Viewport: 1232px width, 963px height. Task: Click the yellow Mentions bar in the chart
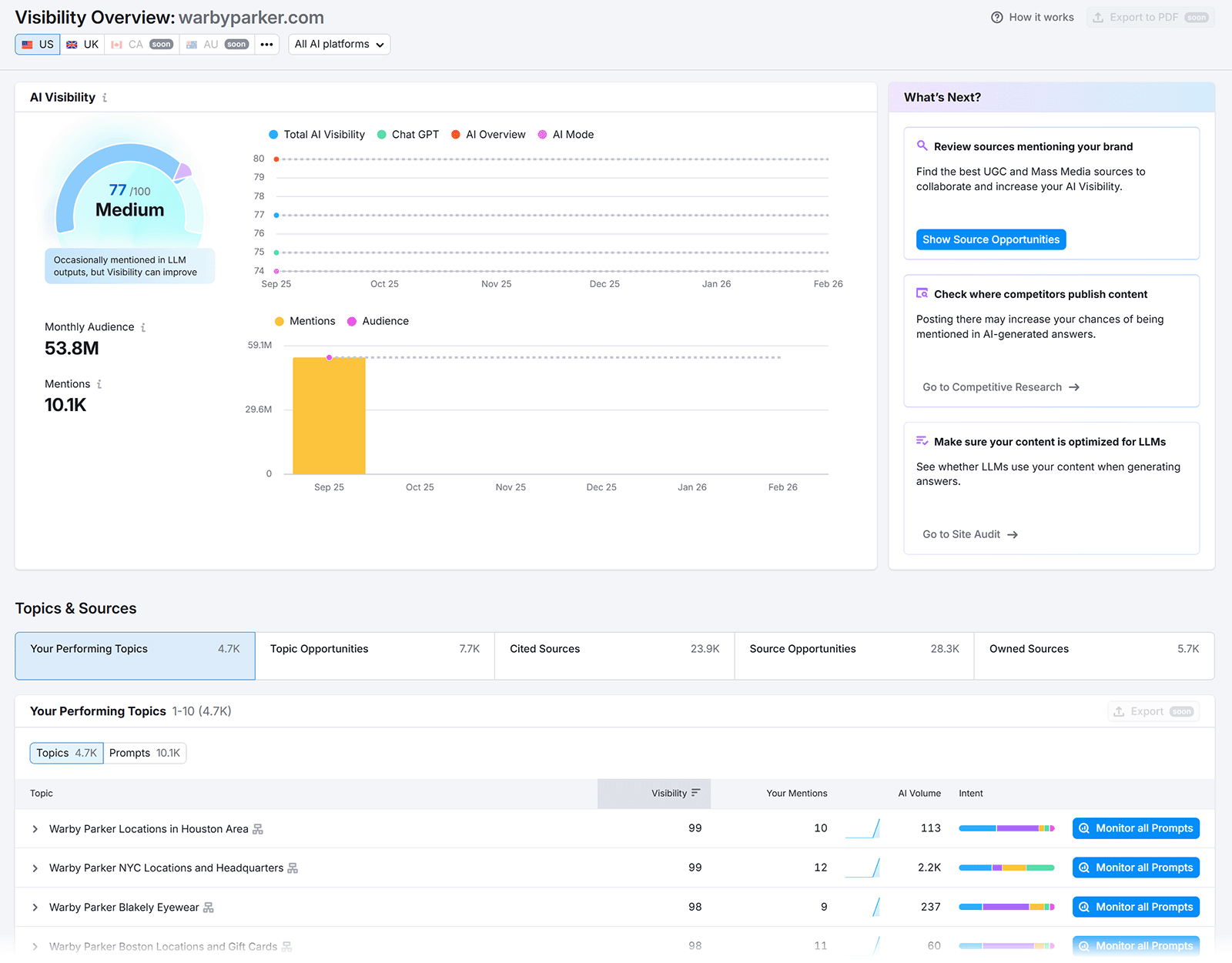click(x=329, y=416)
